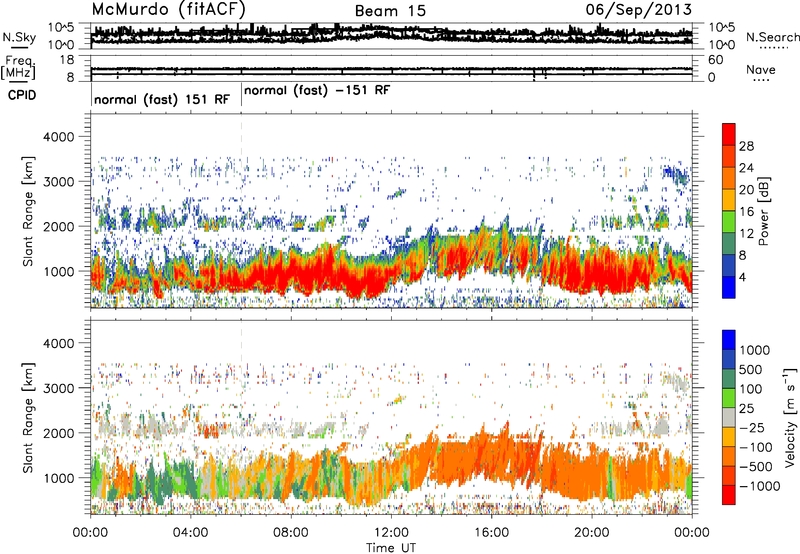The image size is (800, 554).
Task: Click the red bottom of velocity colorbar
Action: click(729, 495)
